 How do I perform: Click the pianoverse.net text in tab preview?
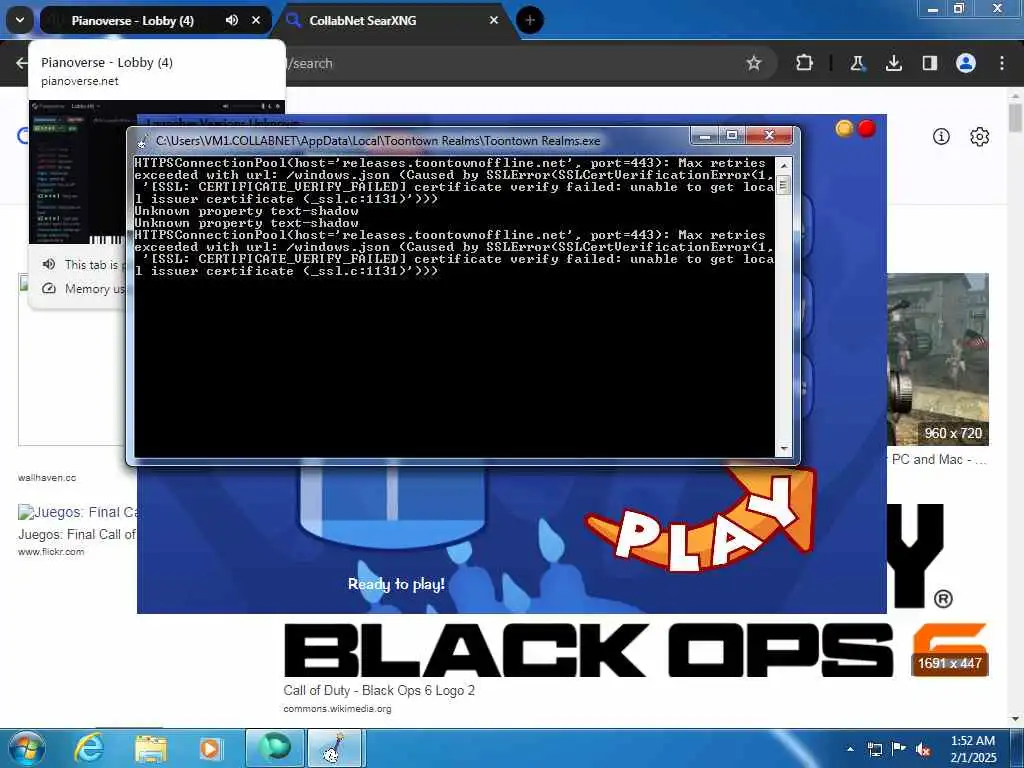coord(80,81)
